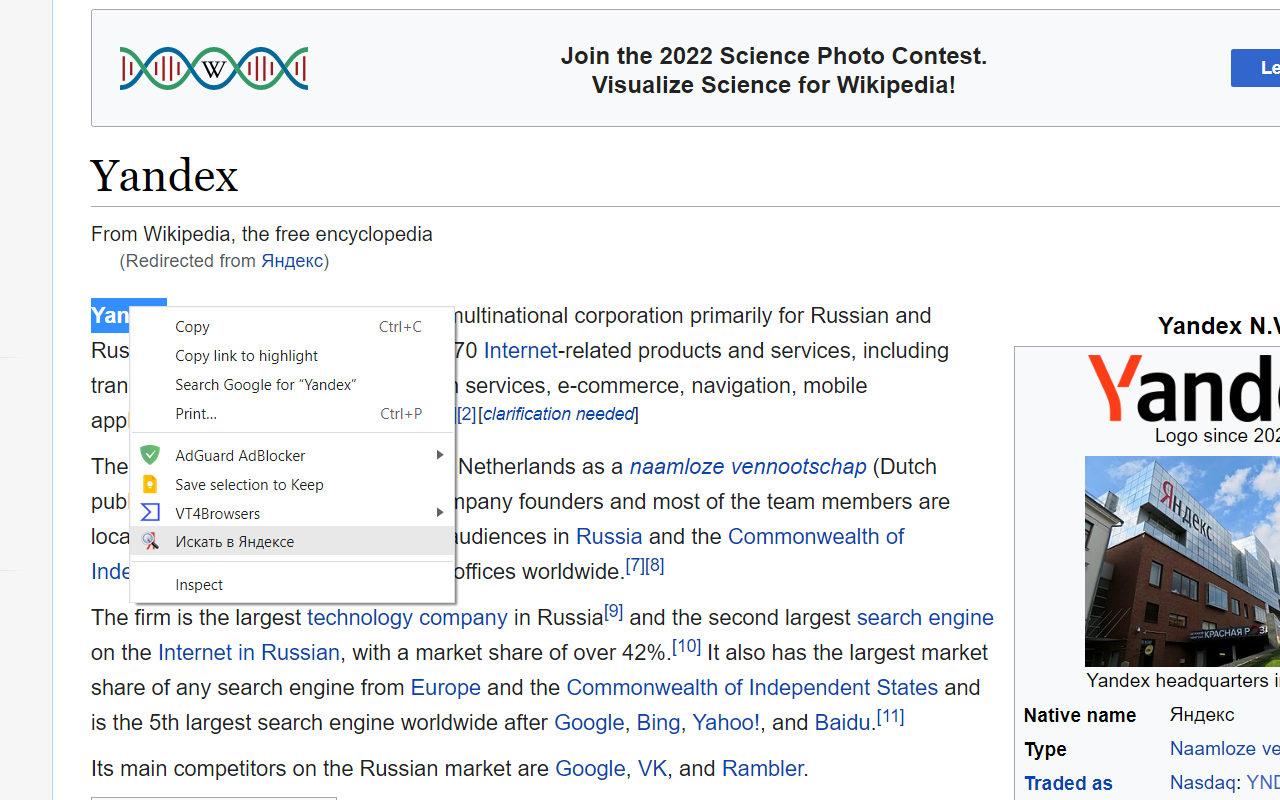The image size is (1280, 800).
Task: Choose Print… from the context menu
Action: pos(292,413)
